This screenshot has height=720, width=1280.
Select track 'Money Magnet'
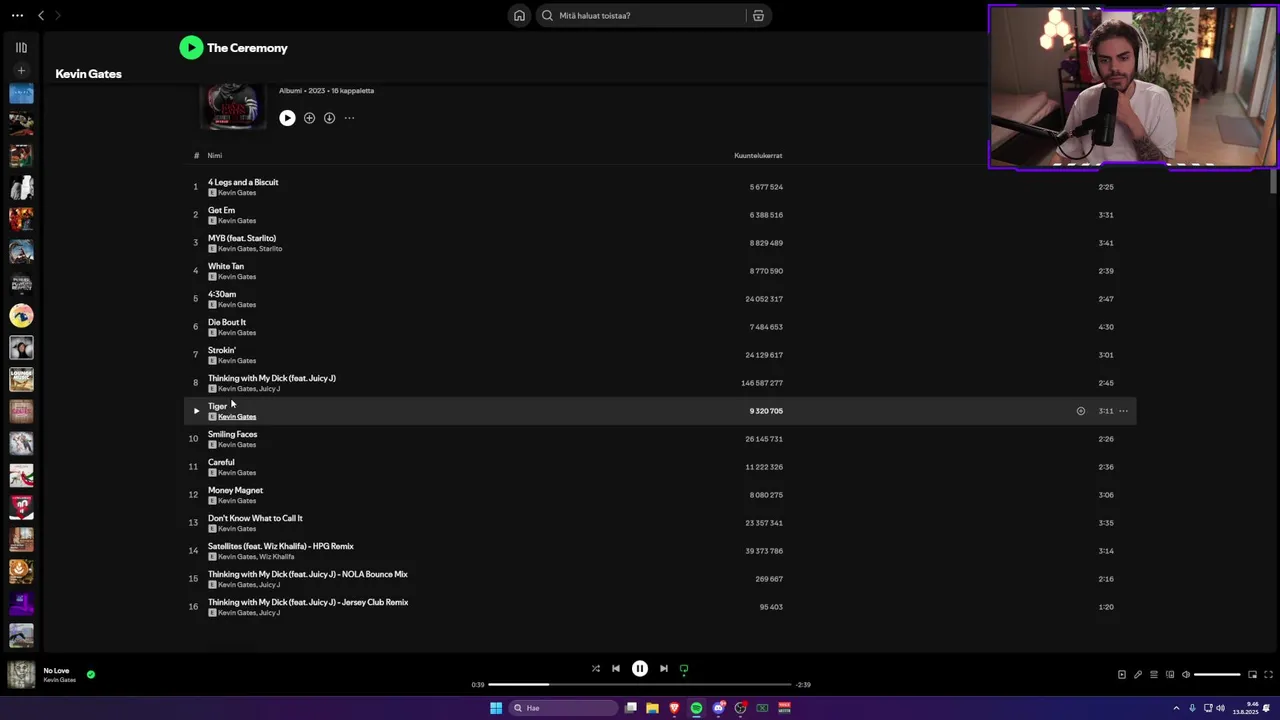point(235,490)
